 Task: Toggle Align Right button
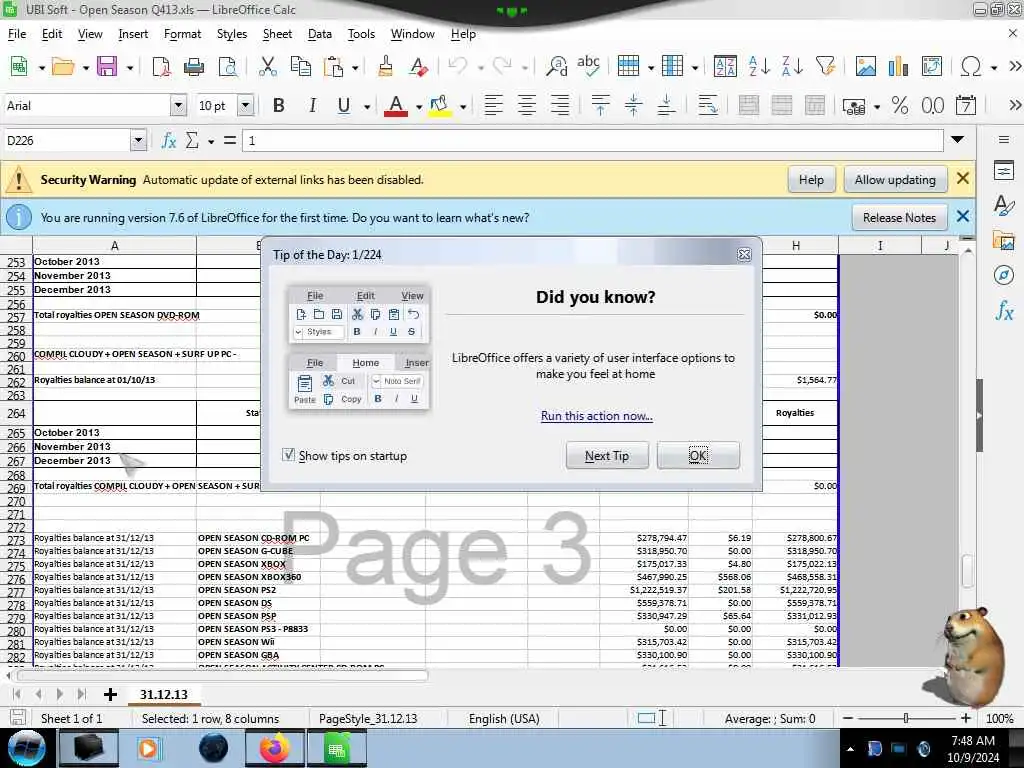pyautogui.click(x=560, y=105)
